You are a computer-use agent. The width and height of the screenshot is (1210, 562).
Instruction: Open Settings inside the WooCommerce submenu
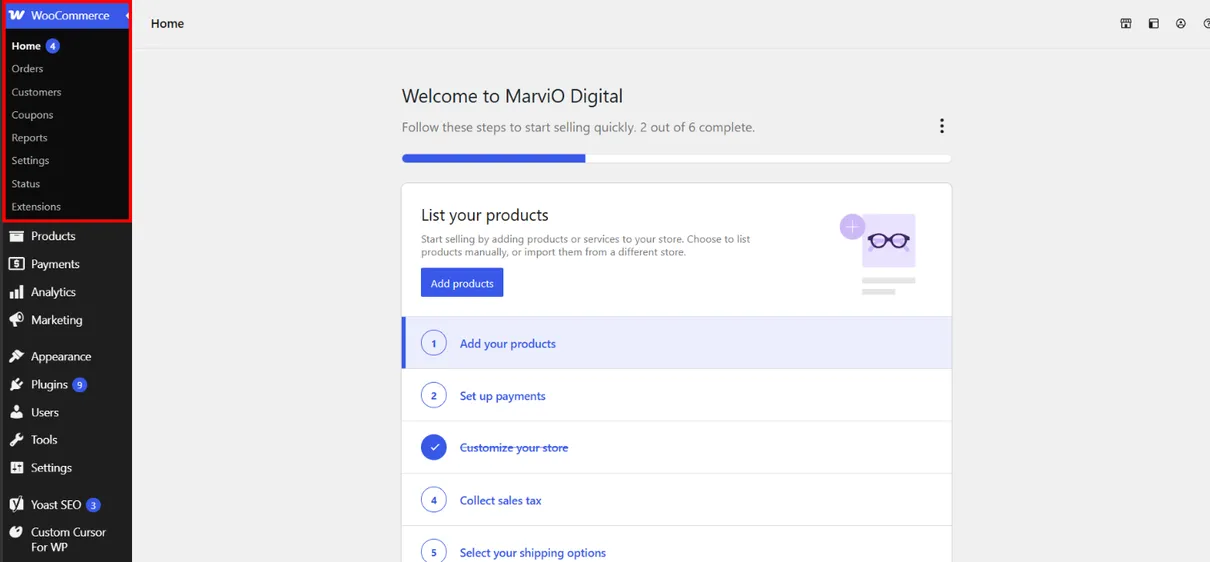point(30,161)
